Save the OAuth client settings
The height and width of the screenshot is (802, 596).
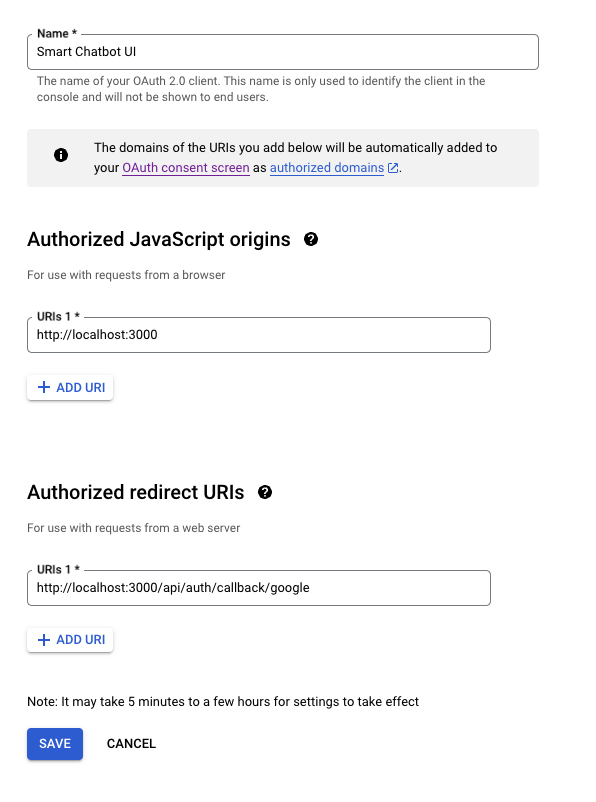click(54, 743)
